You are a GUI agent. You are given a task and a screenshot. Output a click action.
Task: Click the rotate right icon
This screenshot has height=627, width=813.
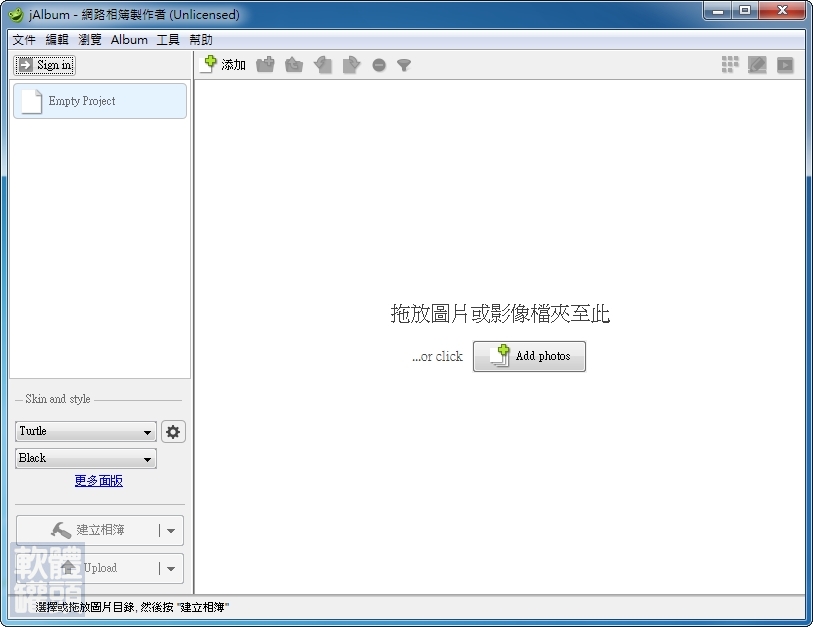[351, 65]
